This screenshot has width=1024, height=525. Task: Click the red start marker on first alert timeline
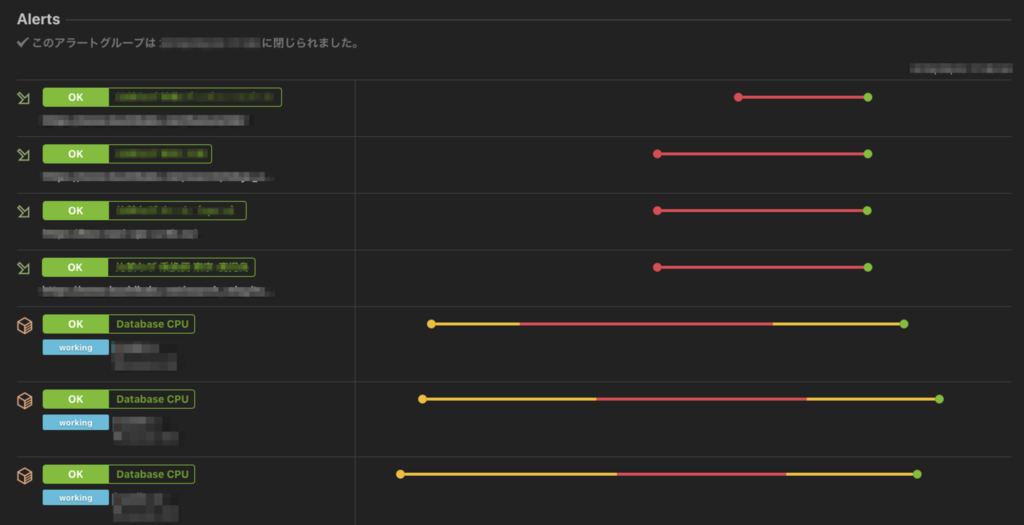738,97
